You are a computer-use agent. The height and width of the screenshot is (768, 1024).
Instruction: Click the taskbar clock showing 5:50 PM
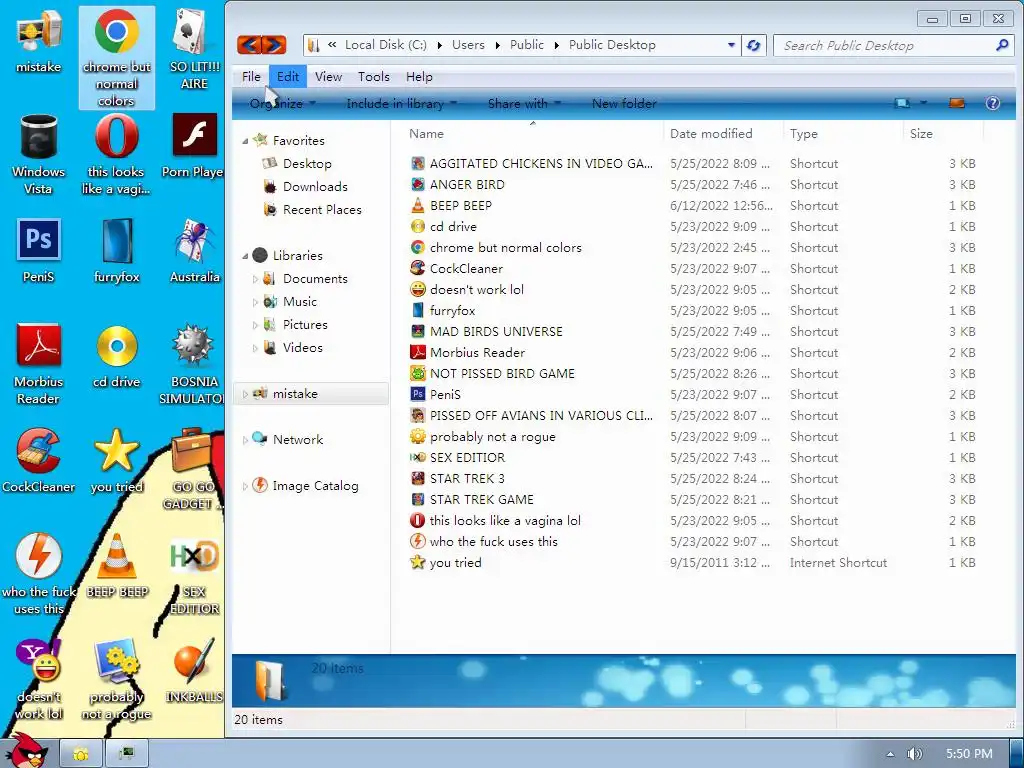coord(969,754)
